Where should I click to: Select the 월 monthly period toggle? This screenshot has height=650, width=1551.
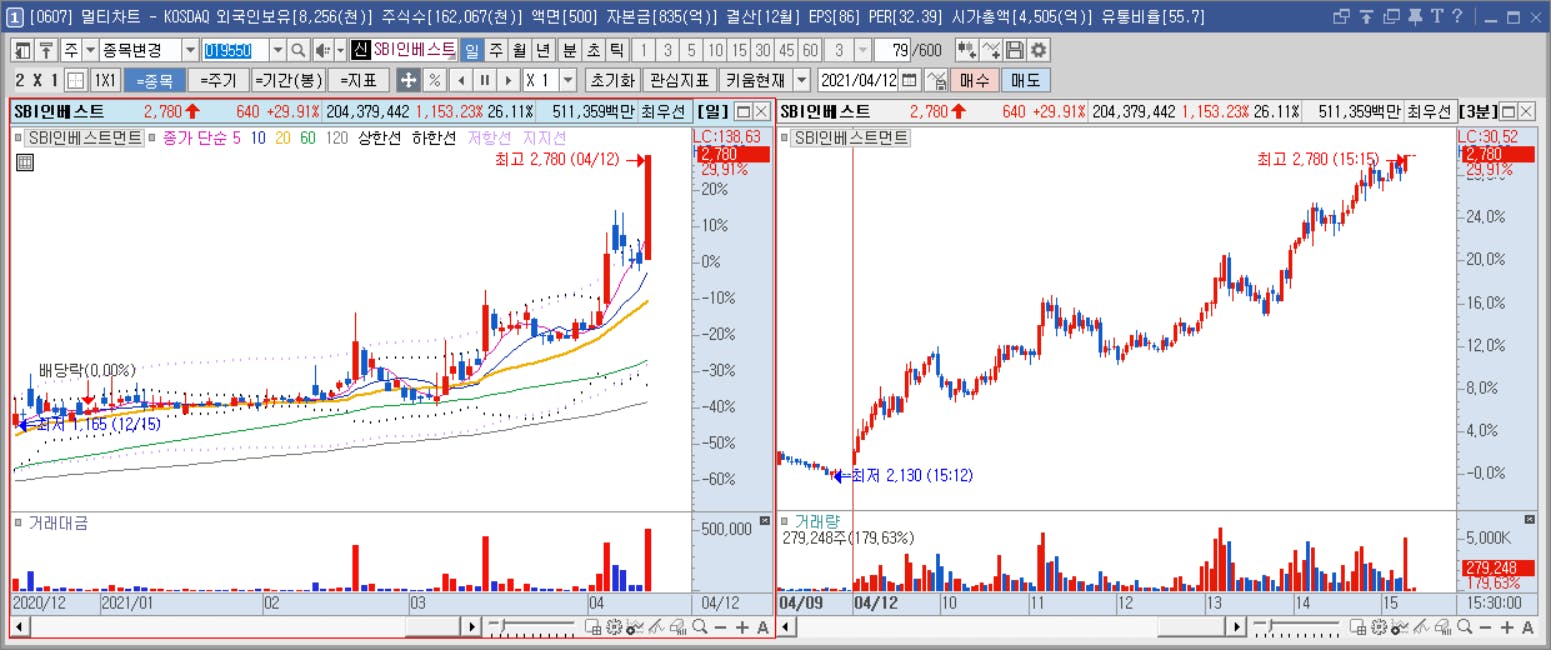tap(519, 50)
